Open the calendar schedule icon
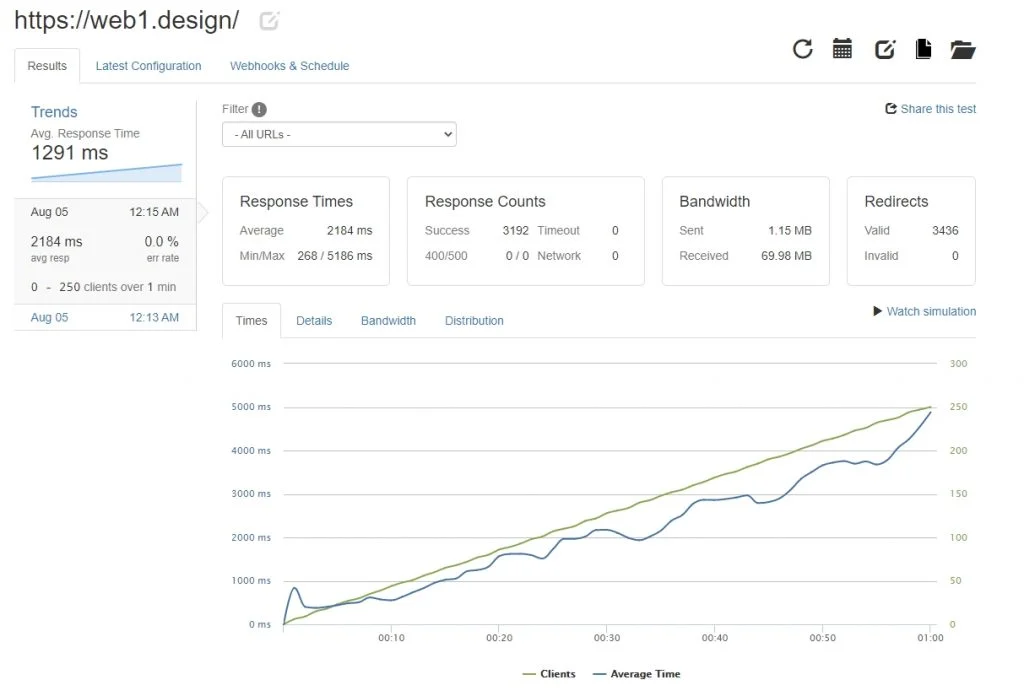The width and height of the screenshot is (1024, 696). coord(842,49)
